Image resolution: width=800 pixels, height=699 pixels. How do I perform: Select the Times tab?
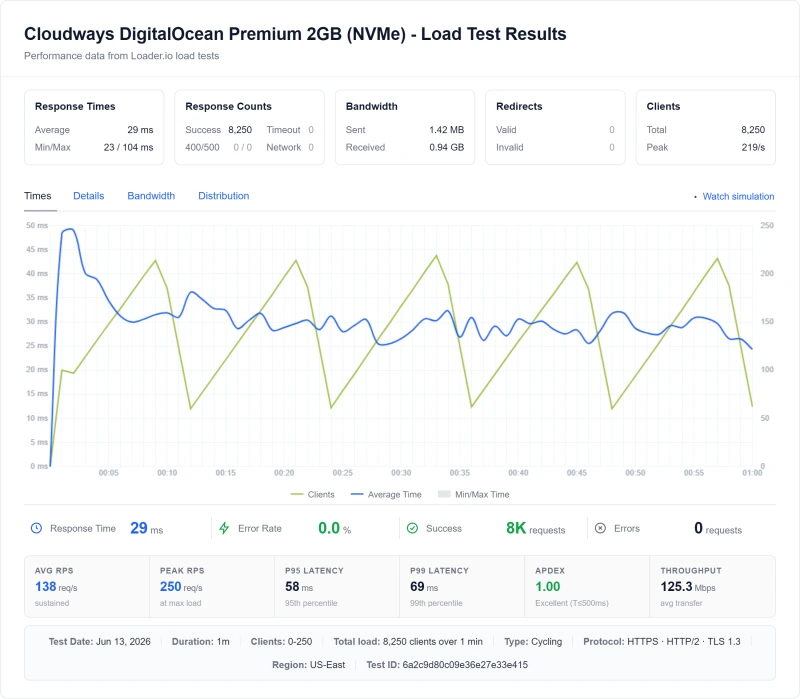(38, 196)
